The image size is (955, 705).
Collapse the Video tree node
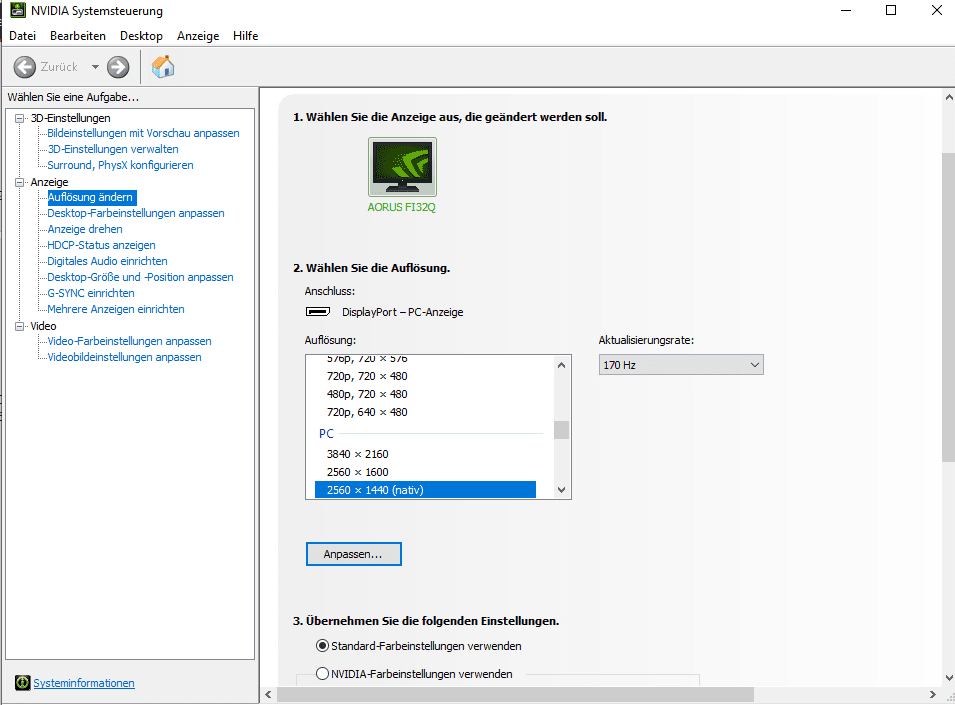pos(20,326)
